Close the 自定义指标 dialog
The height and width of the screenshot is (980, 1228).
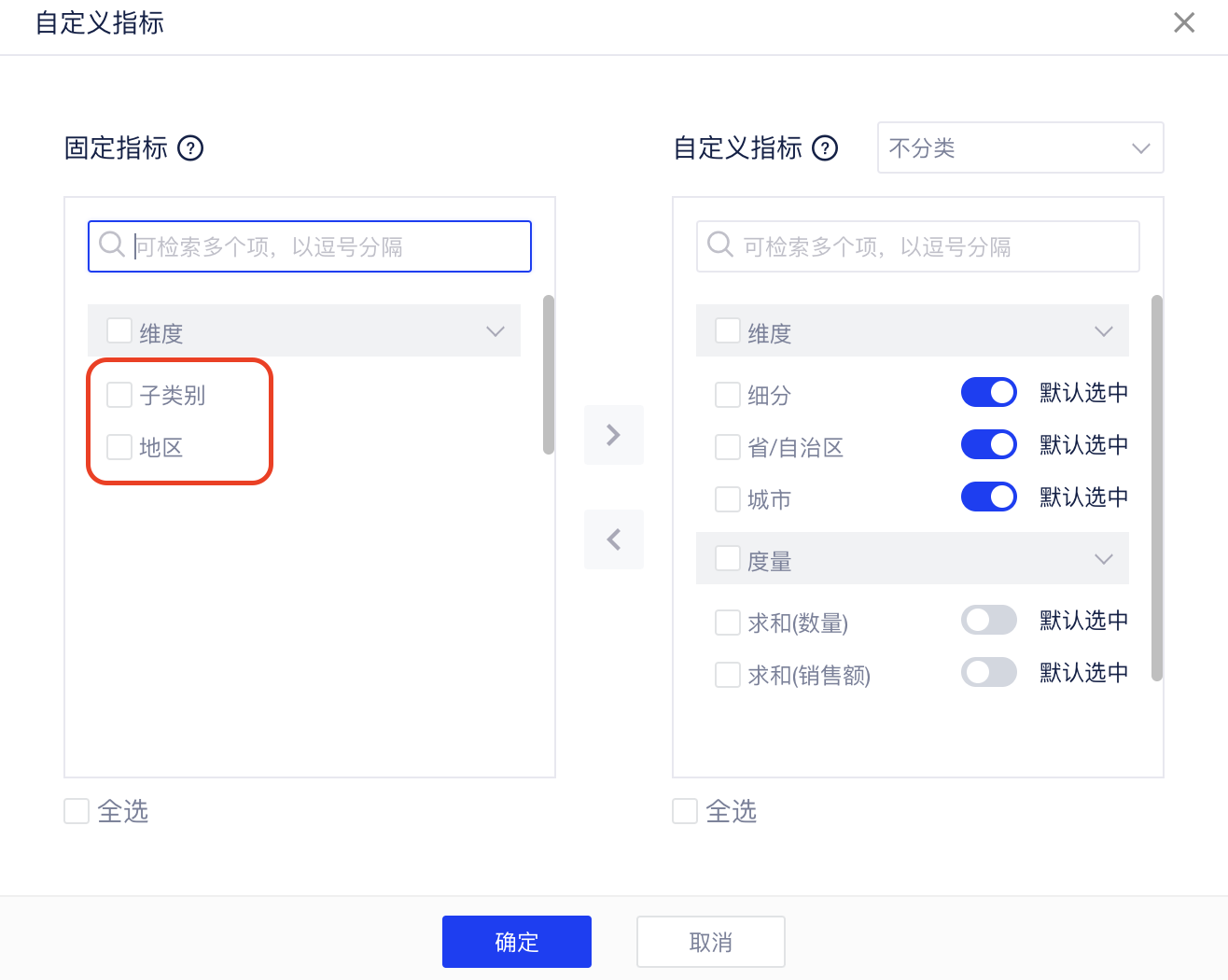click(1184, 22)
